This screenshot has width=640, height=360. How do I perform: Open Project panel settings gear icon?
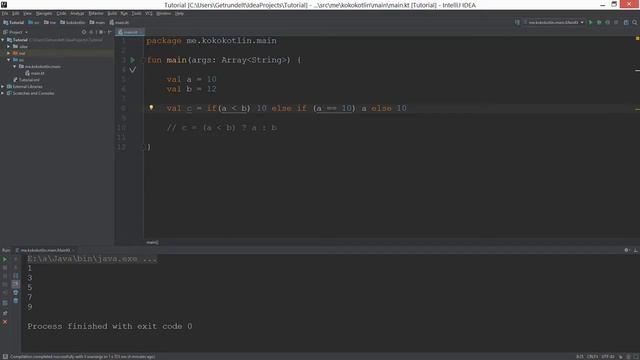[x=101, y=32]
